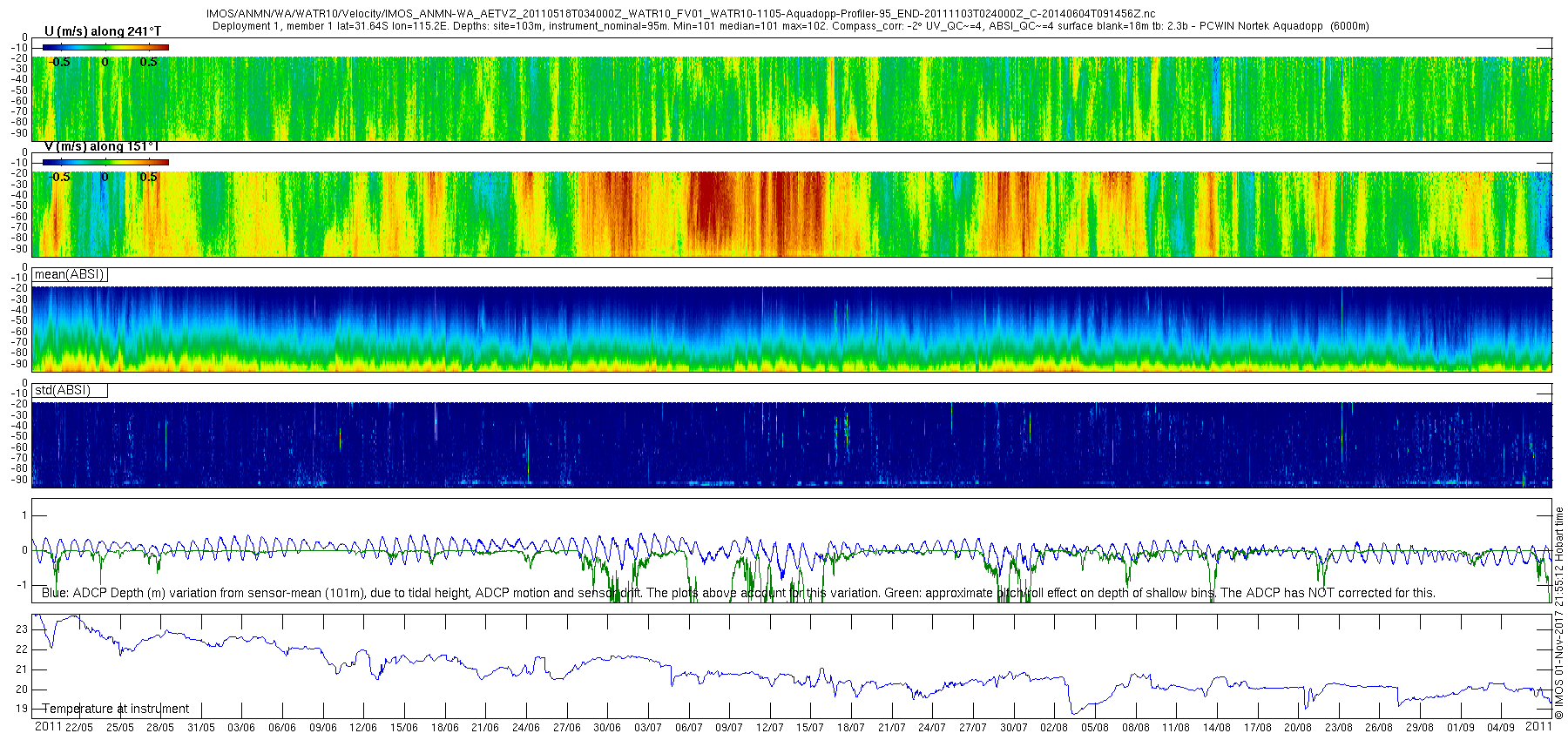Click the 27/06 date tick label
The width and height of the screenshot is (1568, 740).
(567, 727)
